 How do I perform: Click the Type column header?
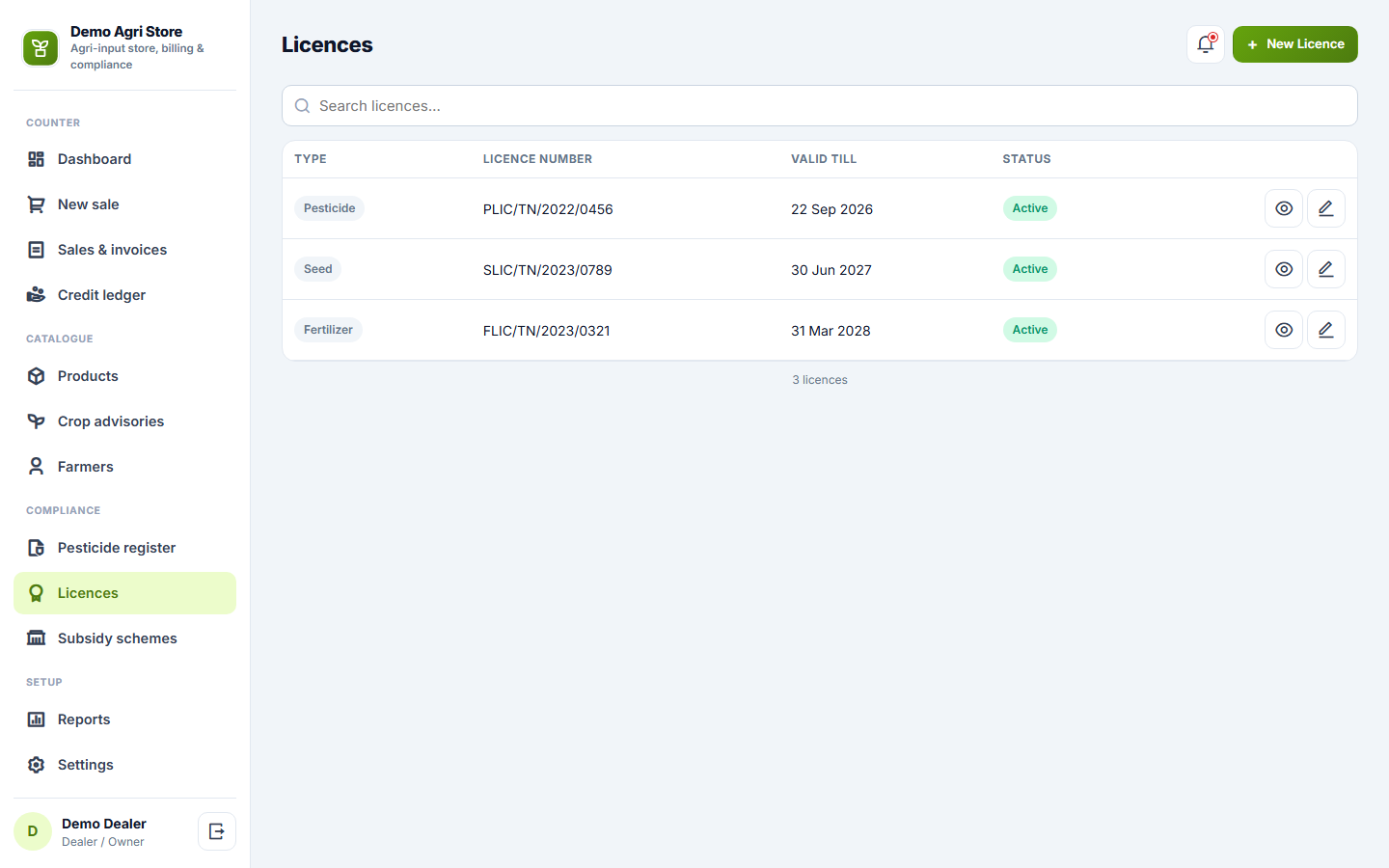click(x=311, y=159)
